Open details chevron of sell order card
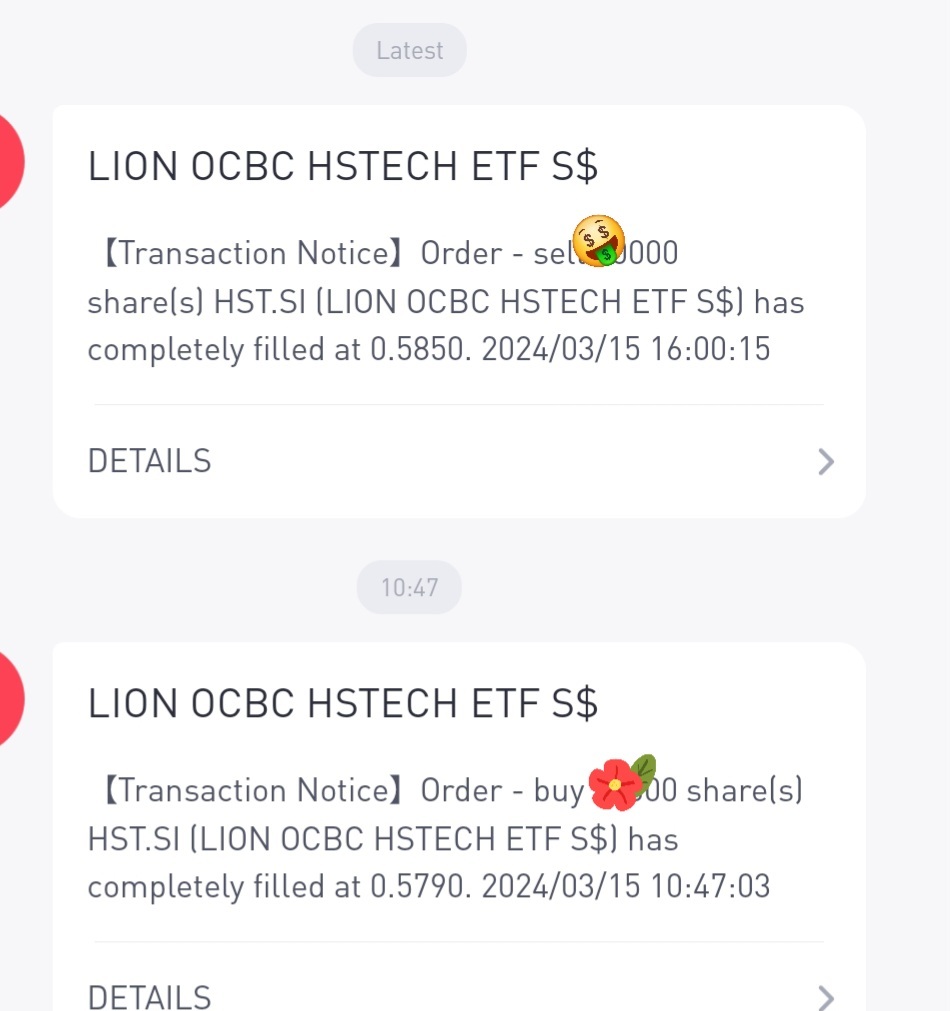Image resolution: width=950 pixels, height=1011 pixels. coord(826,462)
